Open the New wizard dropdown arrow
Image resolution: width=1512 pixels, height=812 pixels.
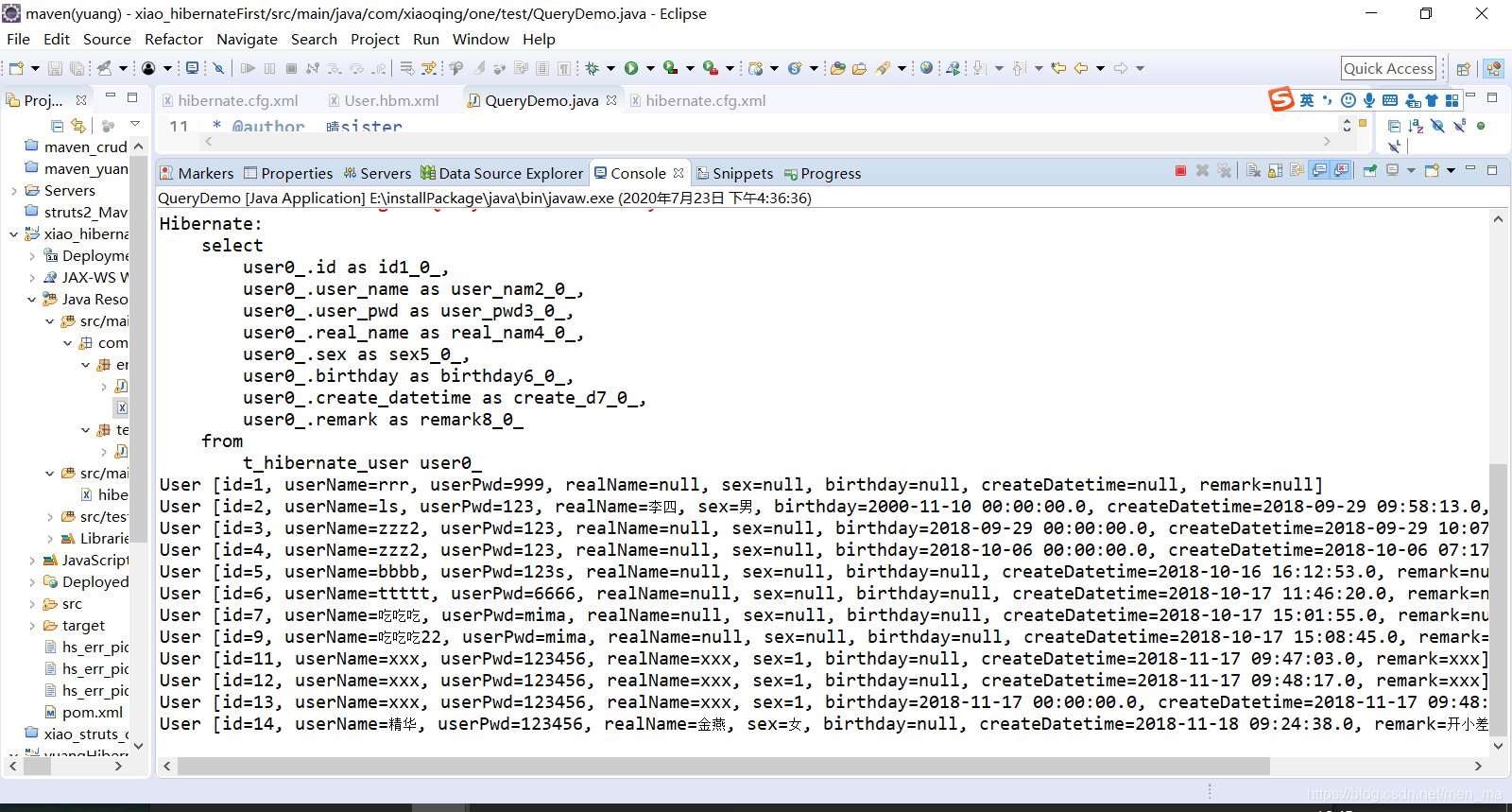click(35, 68)
